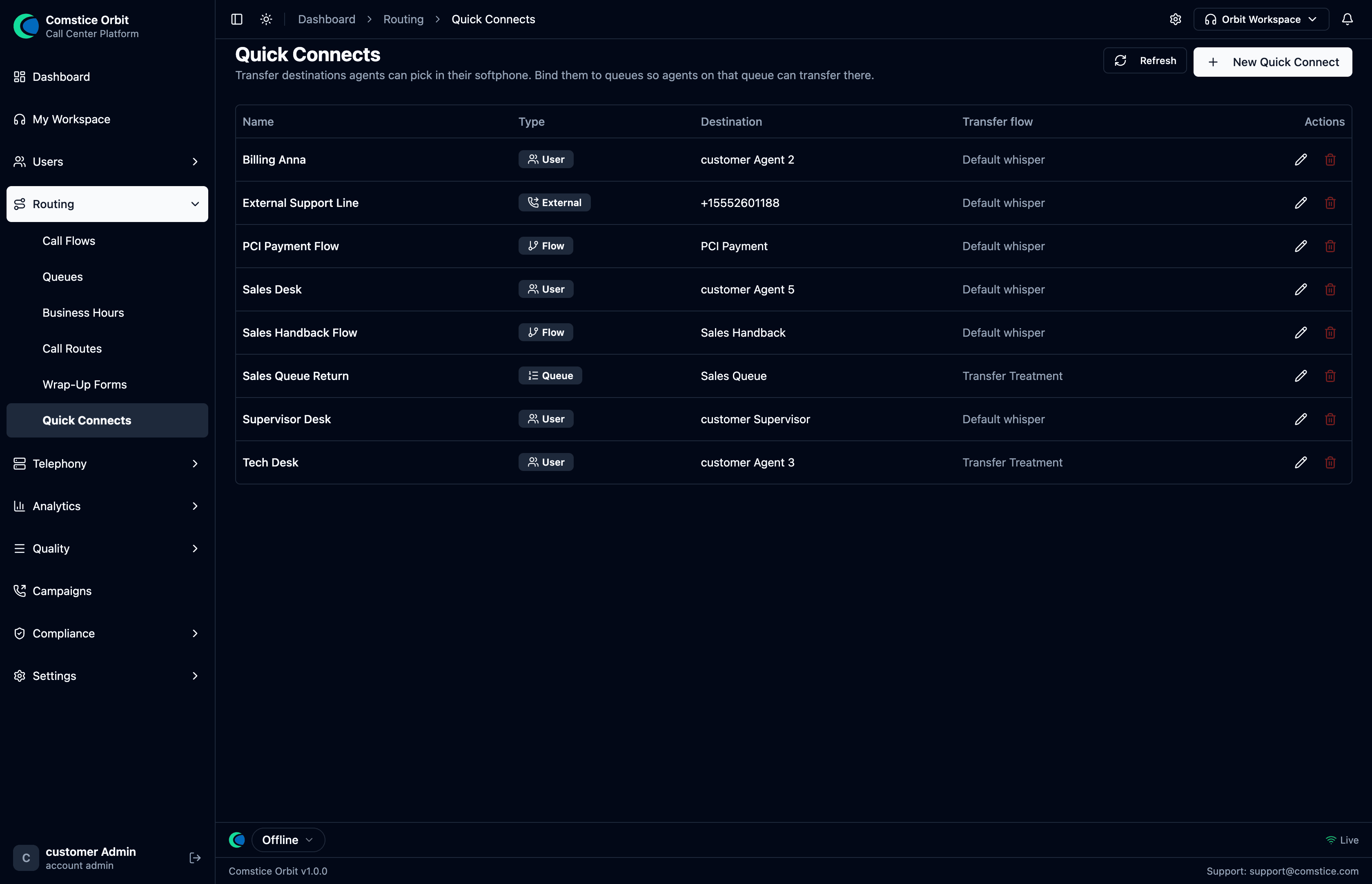
Task: Edit the Sales Handback Flow entry
Action: click(1301, 333)
